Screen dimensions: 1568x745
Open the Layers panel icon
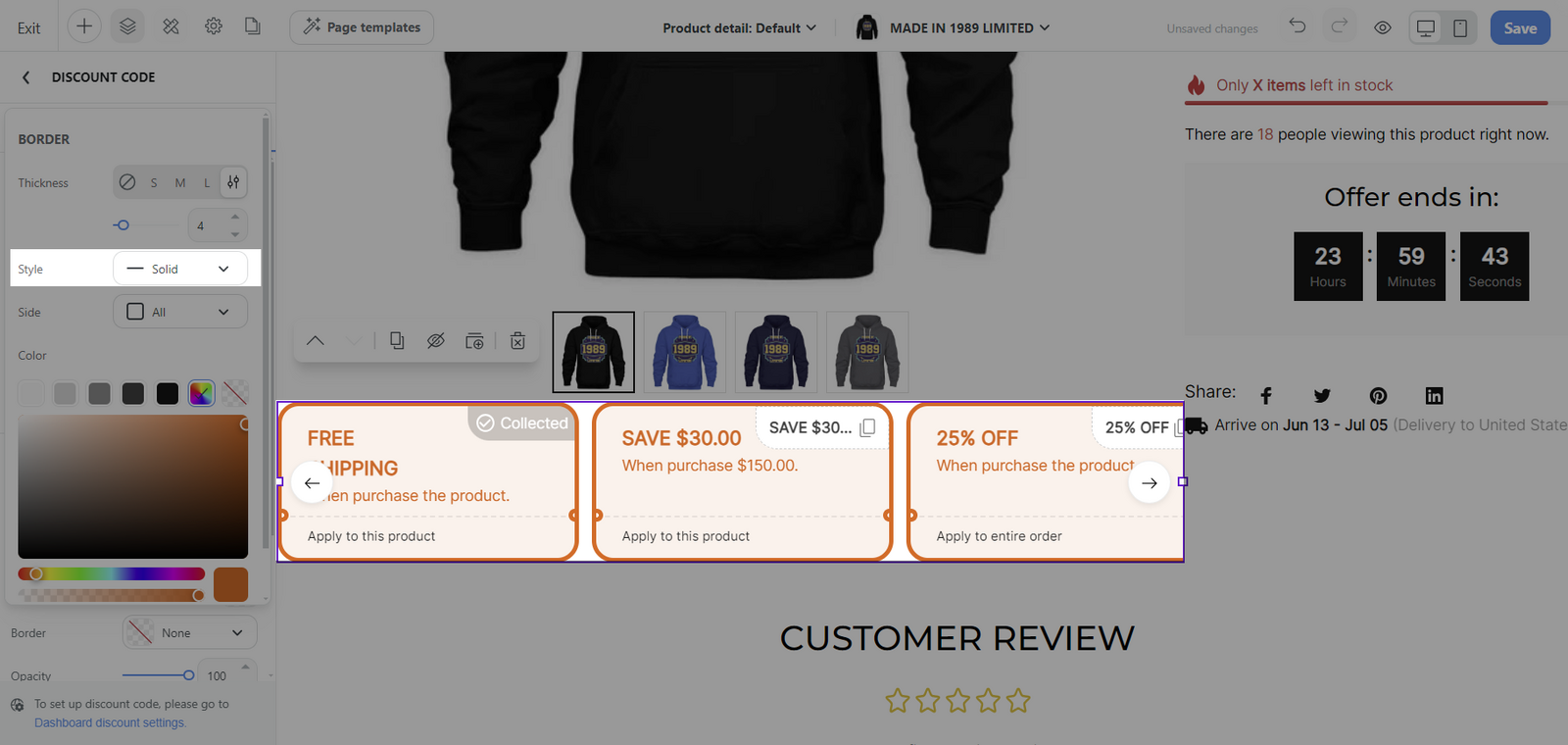127,26
